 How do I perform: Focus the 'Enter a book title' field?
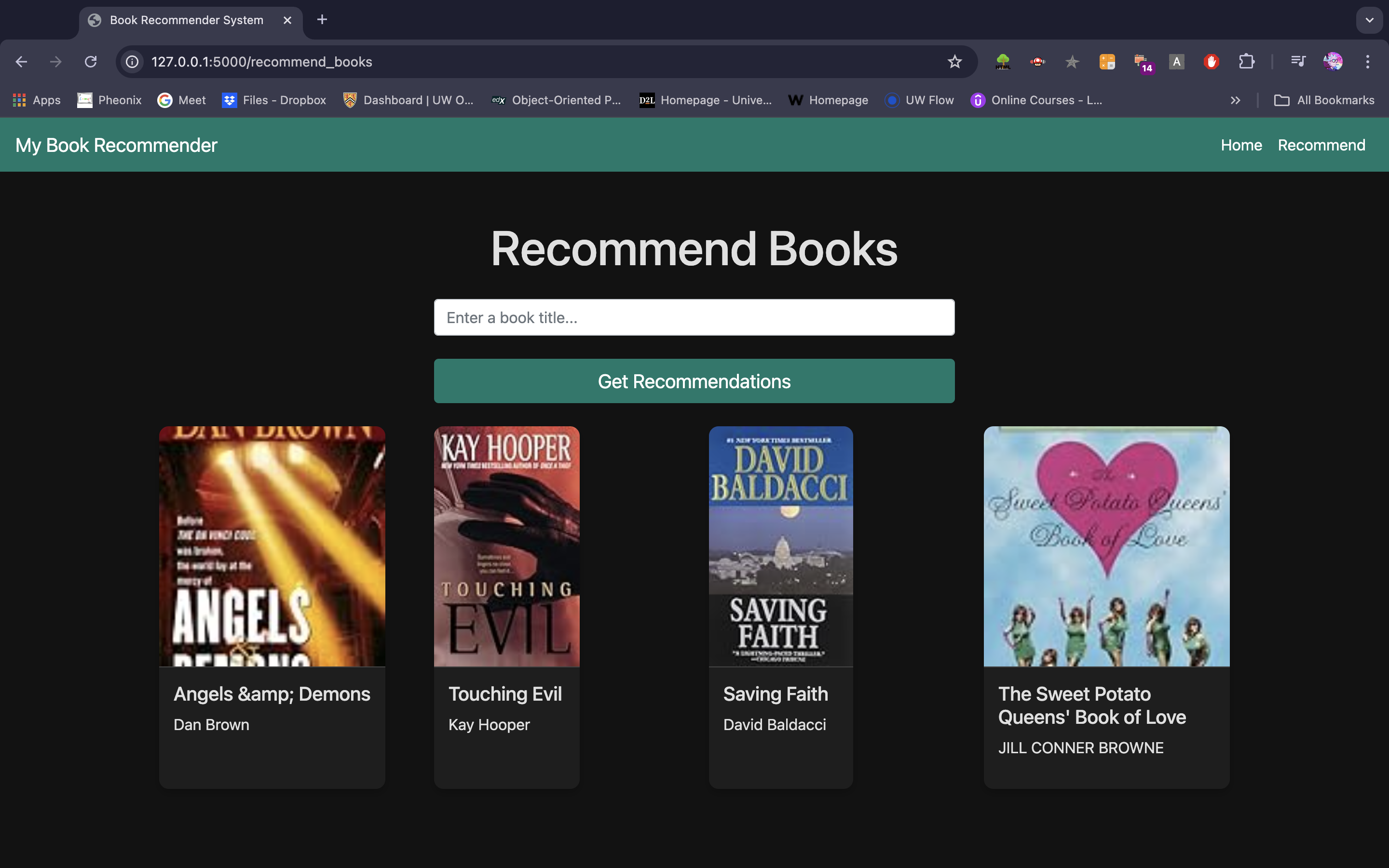click(694, 317)
